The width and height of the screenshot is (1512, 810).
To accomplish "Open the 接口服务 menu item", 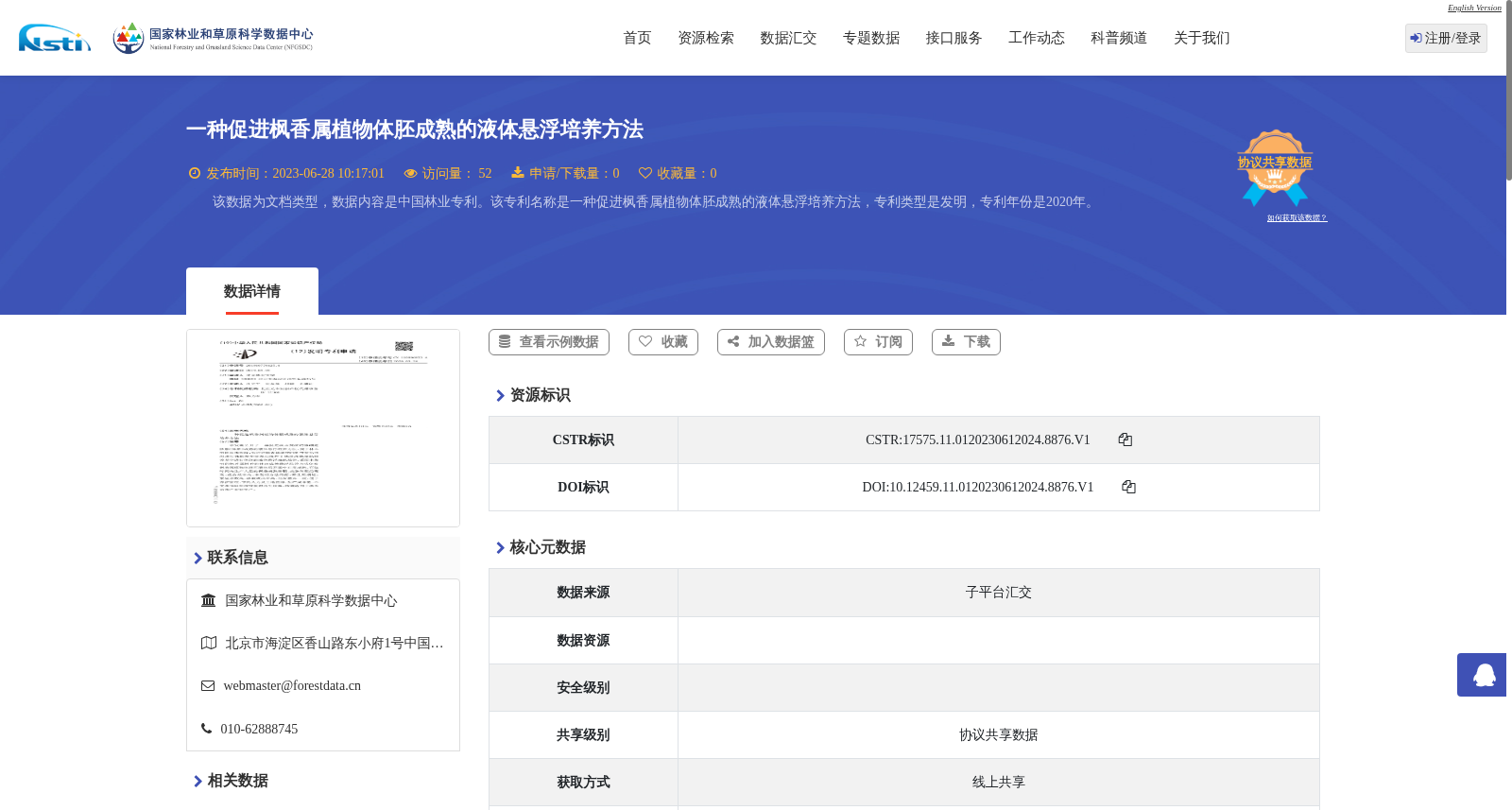I will tap(954, 38).
